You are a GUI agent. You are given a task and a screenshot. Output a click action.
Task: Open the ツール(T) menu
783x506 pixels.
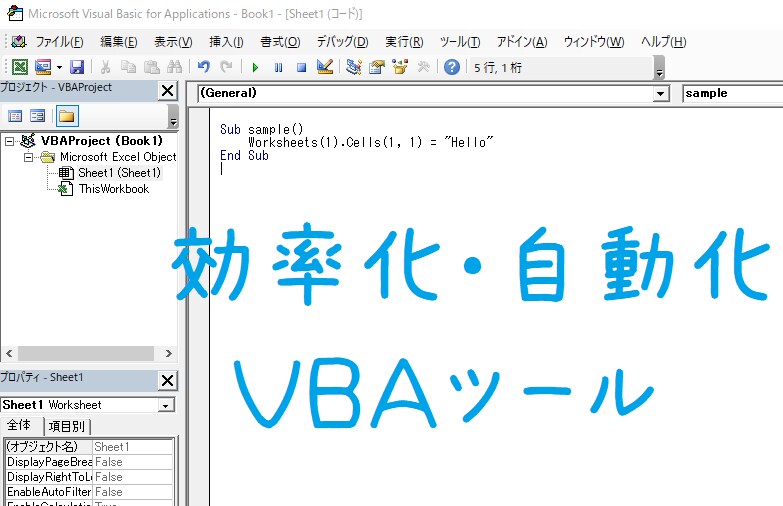(459, 41)
